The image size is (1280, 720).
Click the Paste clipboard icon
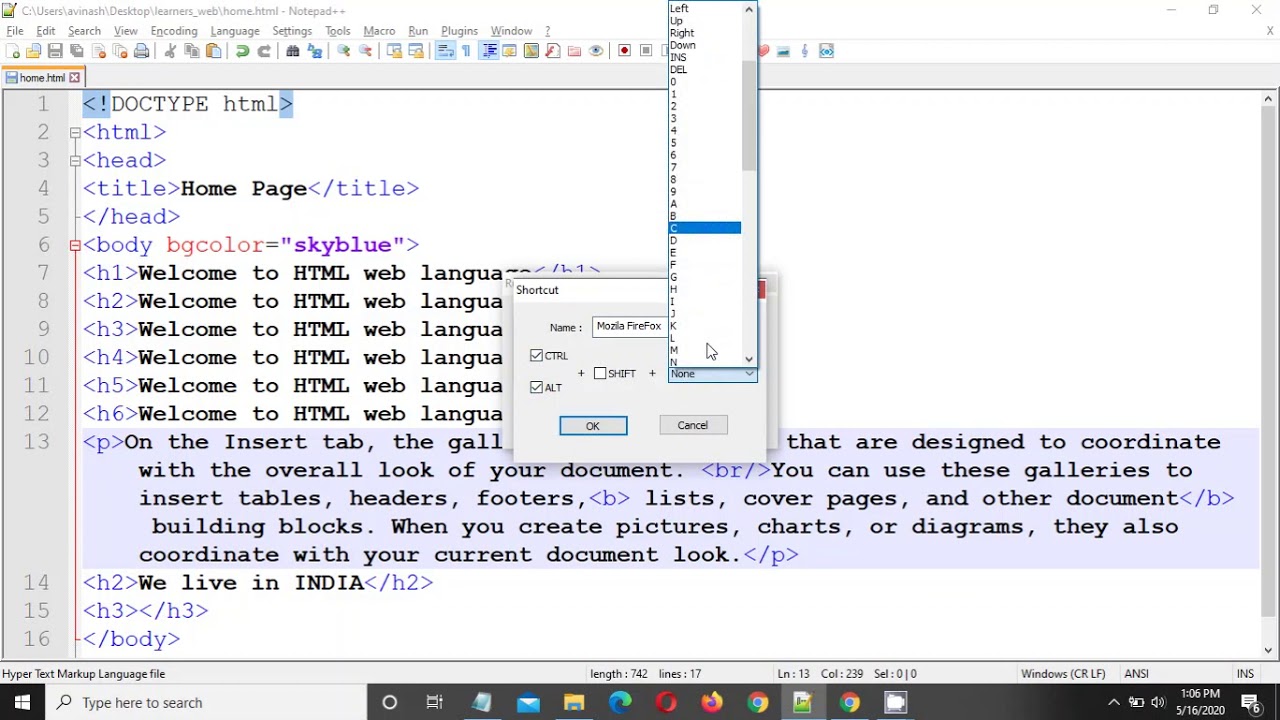point(213,51)
